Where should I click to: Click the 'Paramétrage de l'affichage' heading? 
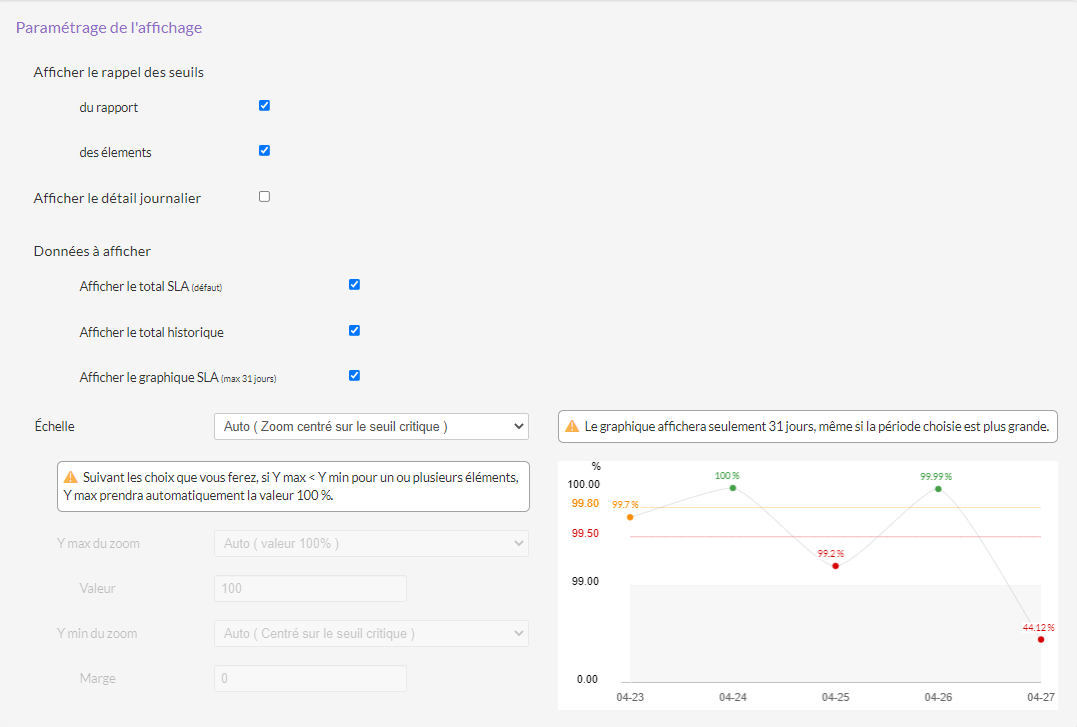point(109,28)
